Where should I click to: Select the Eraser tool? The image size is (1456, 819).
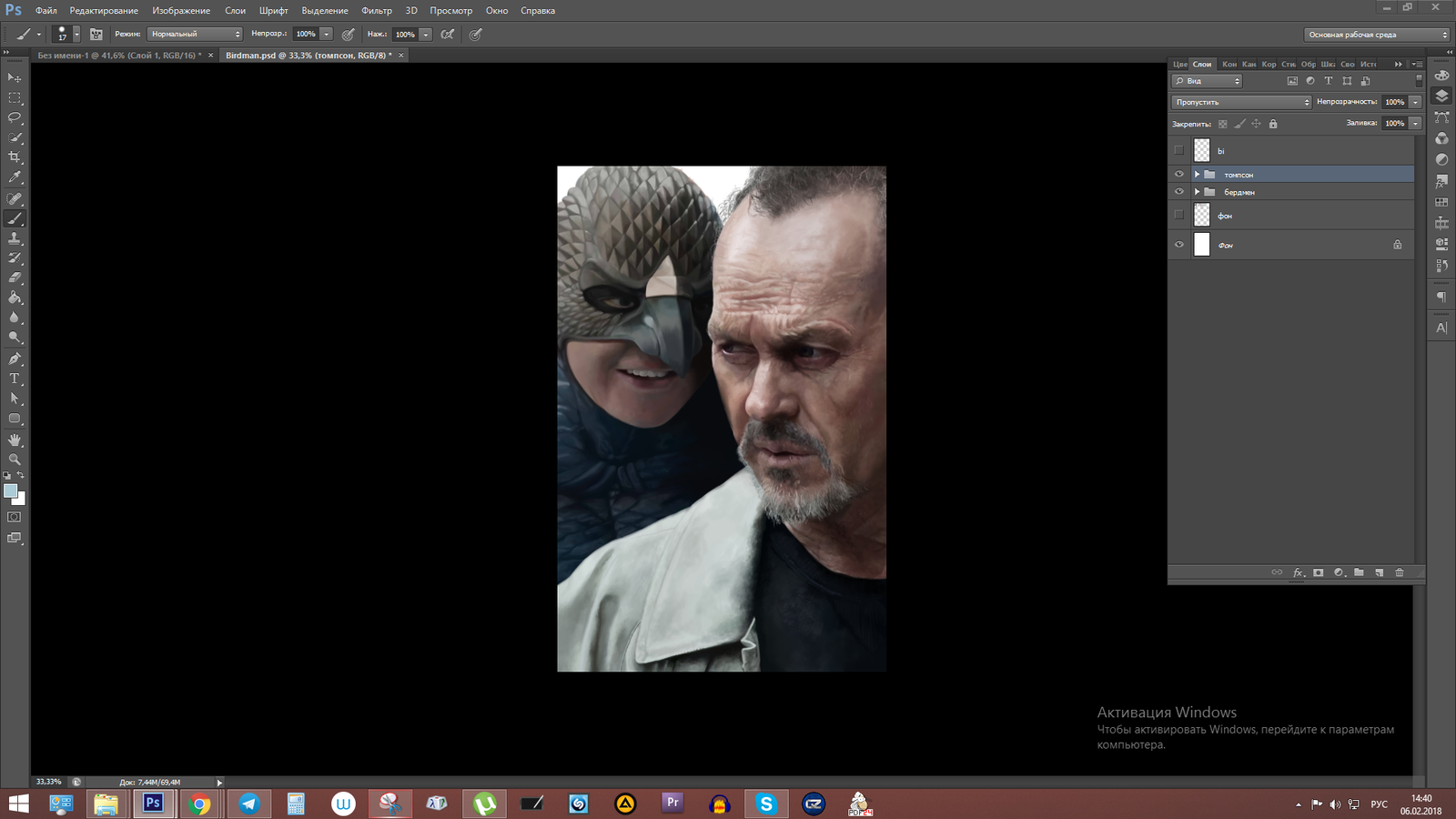(x=15, y=278)
